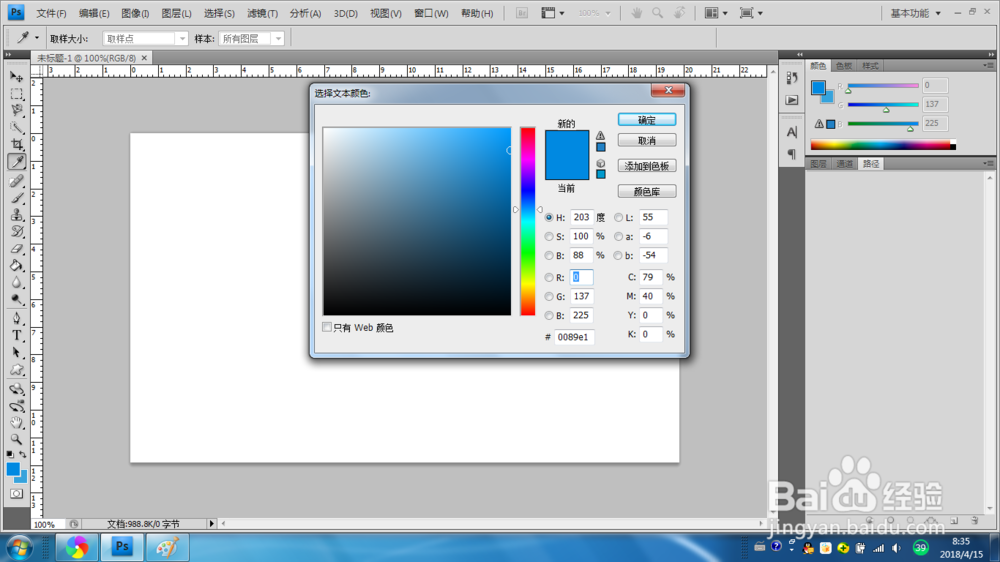The height and width of the screenshot is (562, 1000).
Task: Select the L lightness radio button
Action: pyautogui.click(x=618, y=218)
